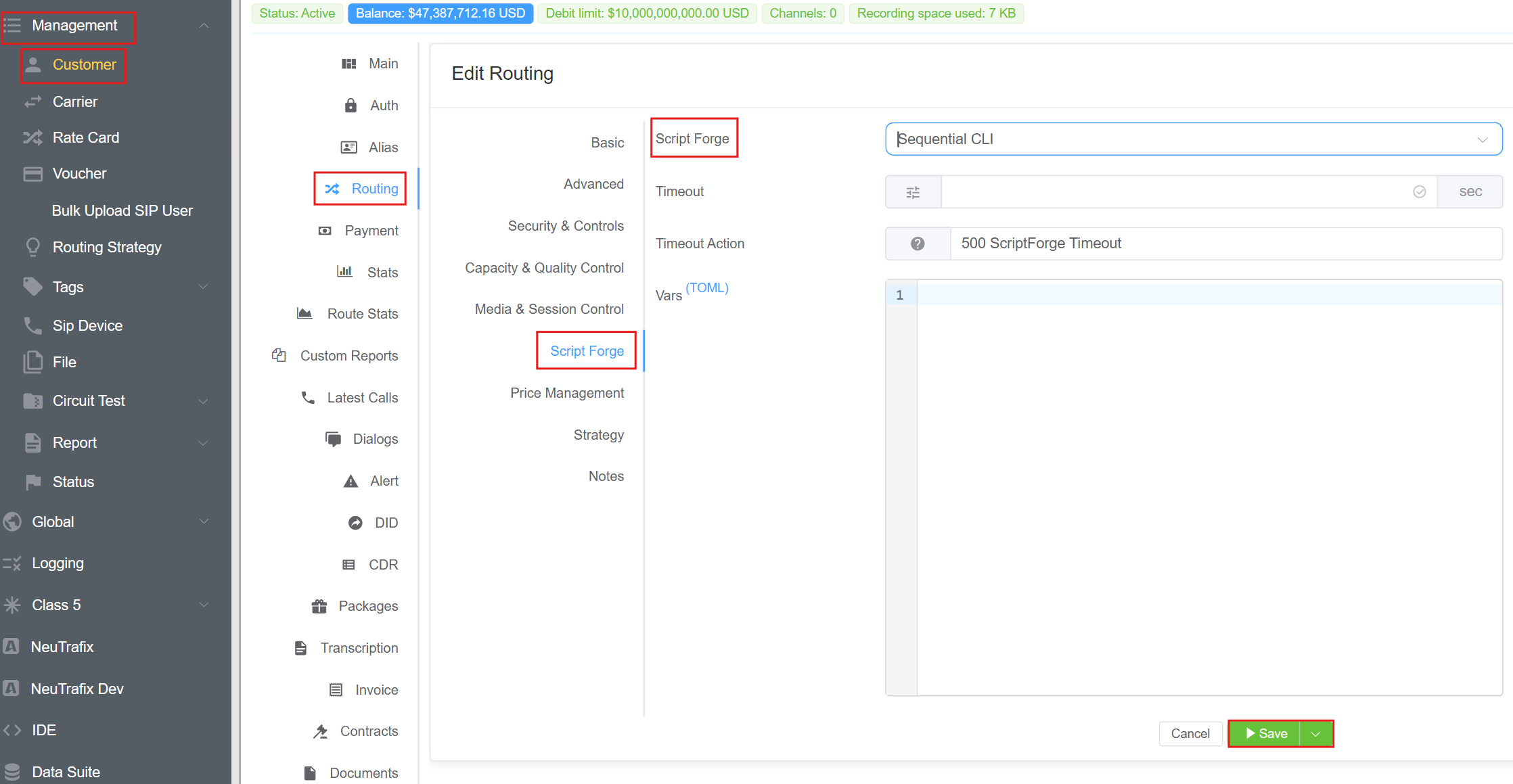Switch to Security & Controls tab
1513x784 pixels.
(x=565, y=226)
